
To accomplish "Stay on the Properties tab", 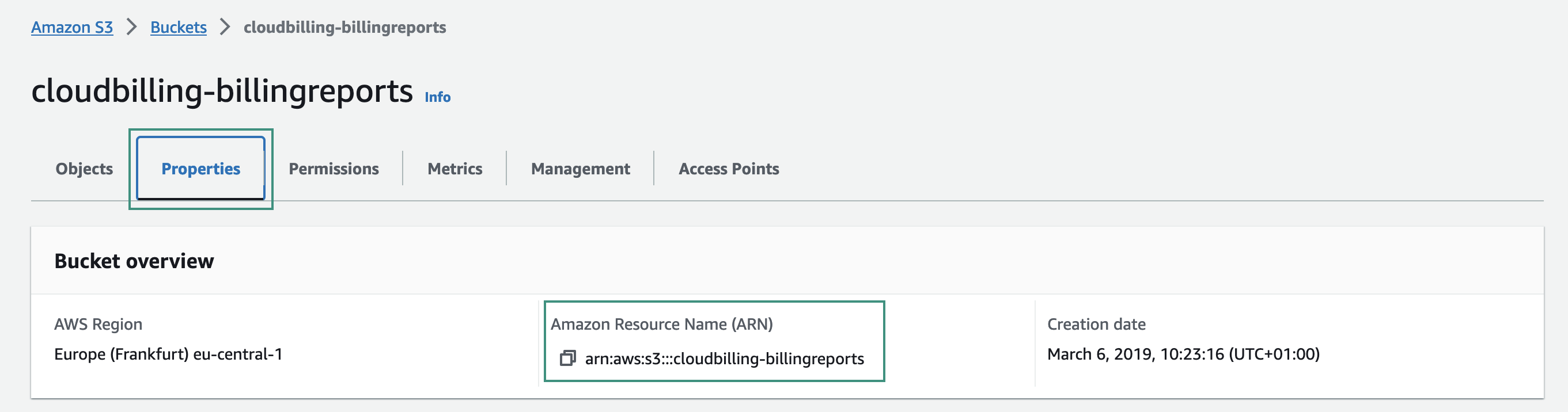I will pos(200,169).
